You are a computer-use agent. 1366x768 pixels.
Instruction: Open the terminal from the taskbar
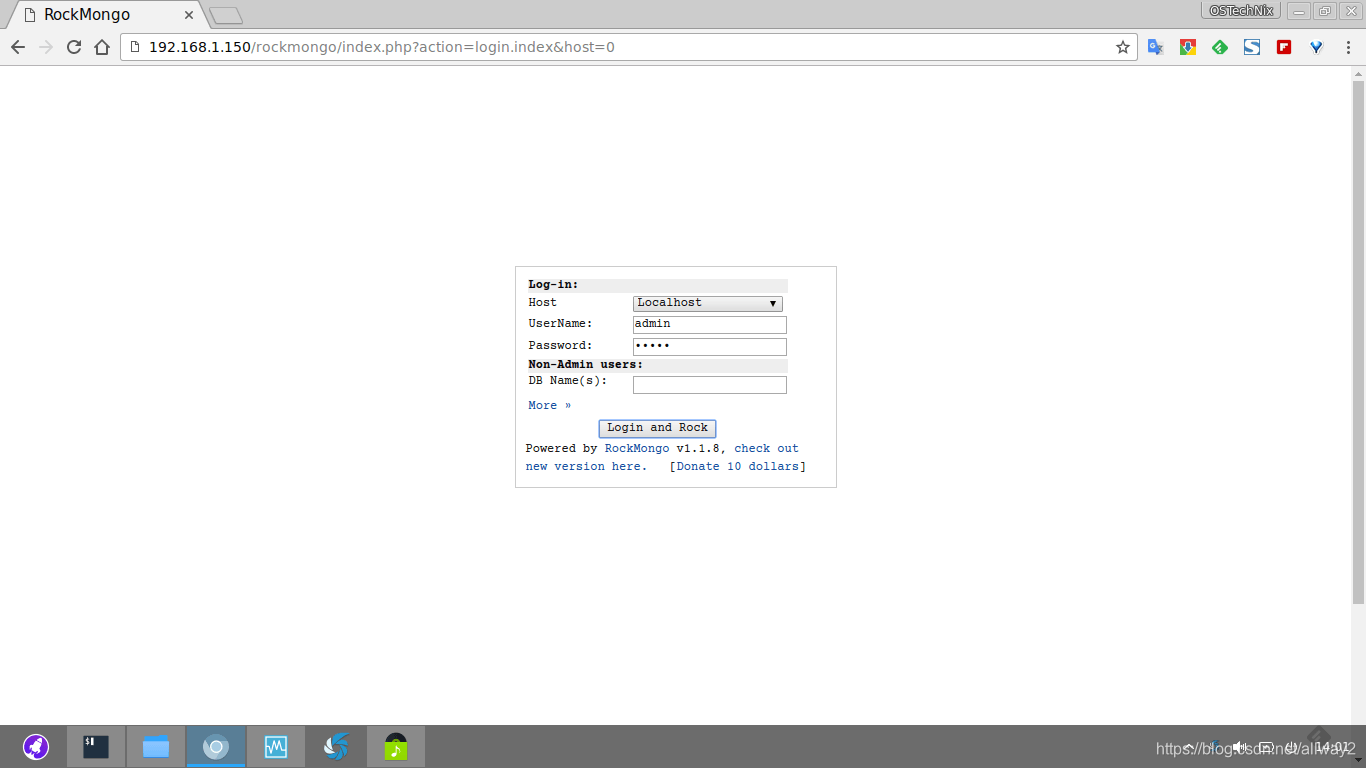tap(95, 745)
